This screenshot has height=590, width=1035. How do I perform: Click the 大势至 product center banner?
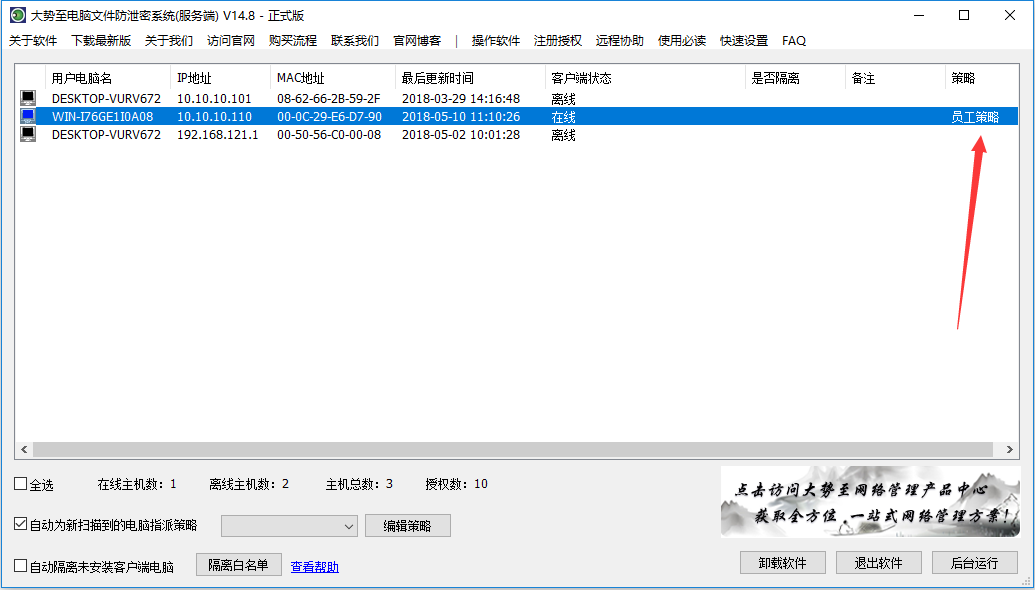870,502
